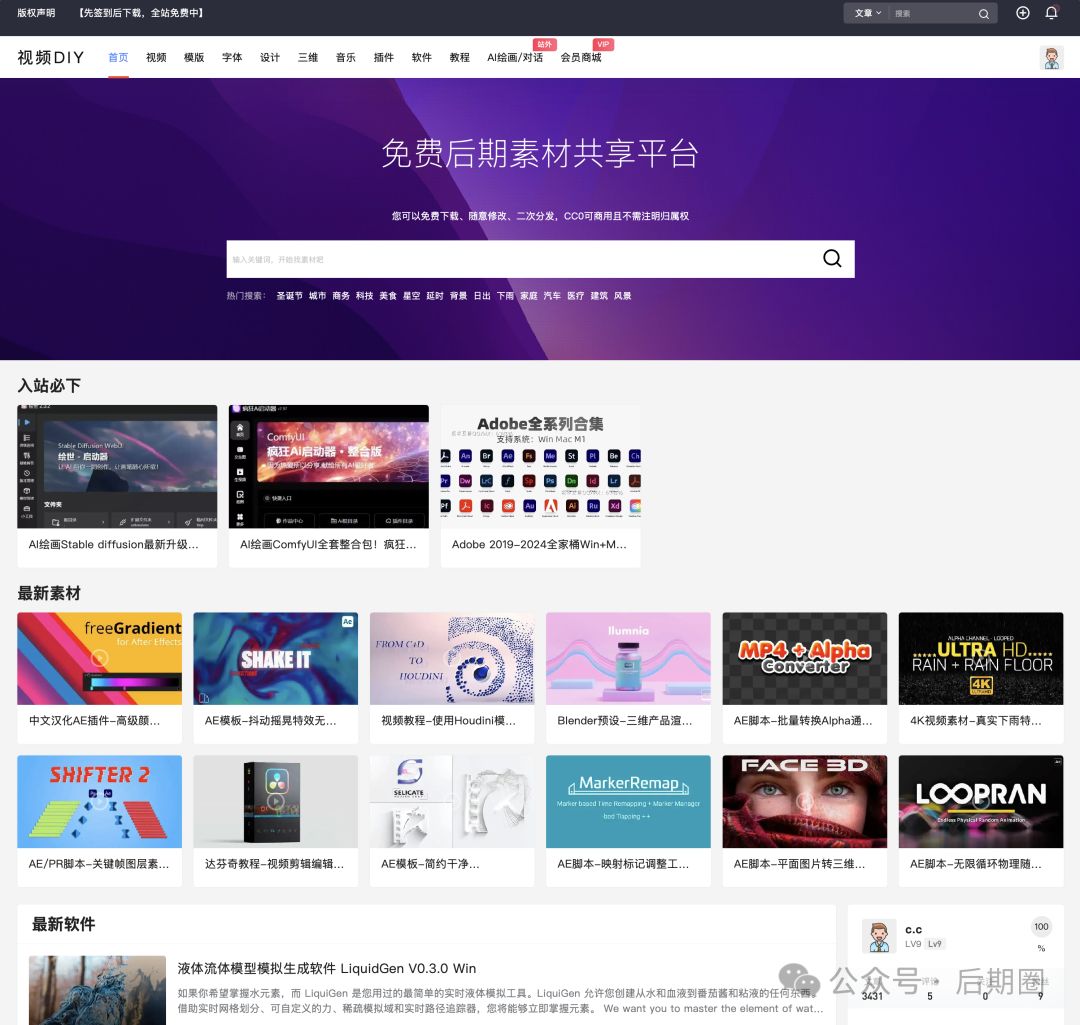Click the 4K视频素材-真实下雨特 title
Viewport: 1080px width, 1025px height.
[976, 721]
